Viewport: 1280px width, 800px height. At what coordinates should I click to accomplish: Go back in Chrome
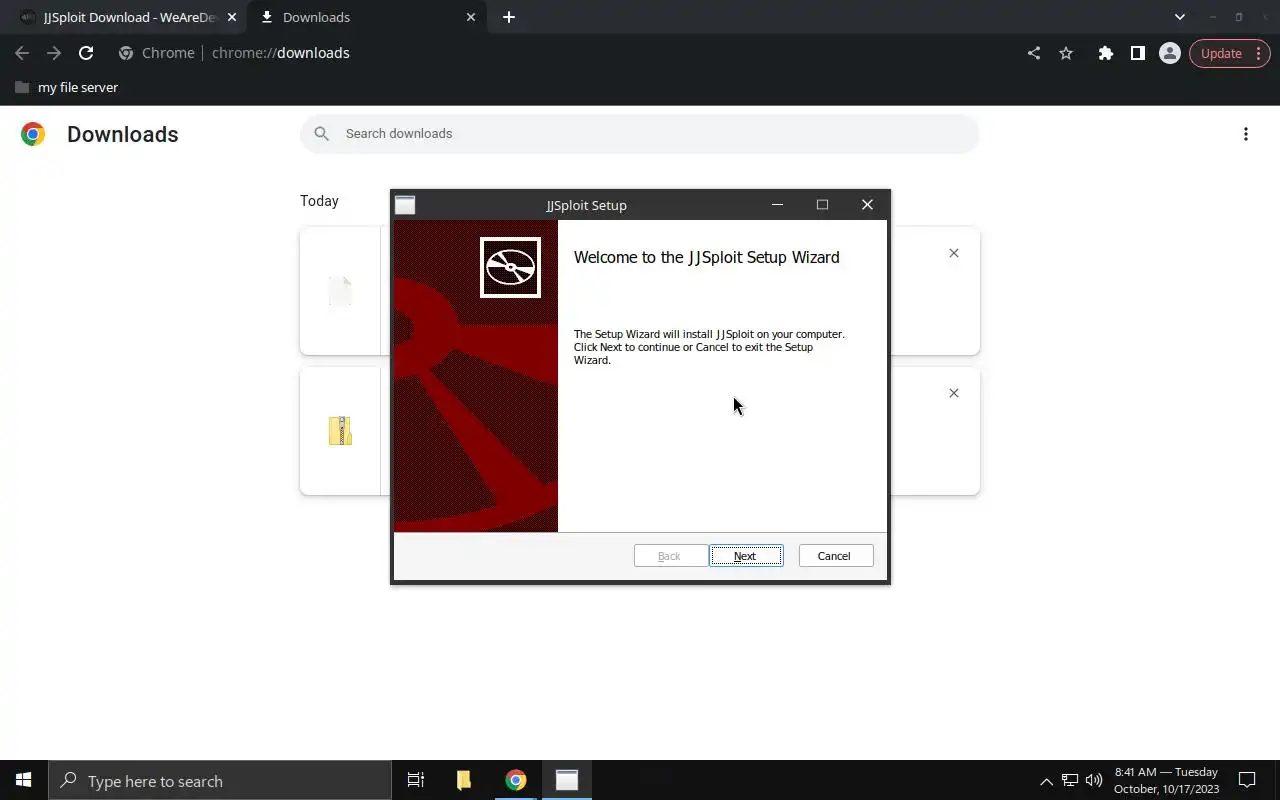coord(22,53)
